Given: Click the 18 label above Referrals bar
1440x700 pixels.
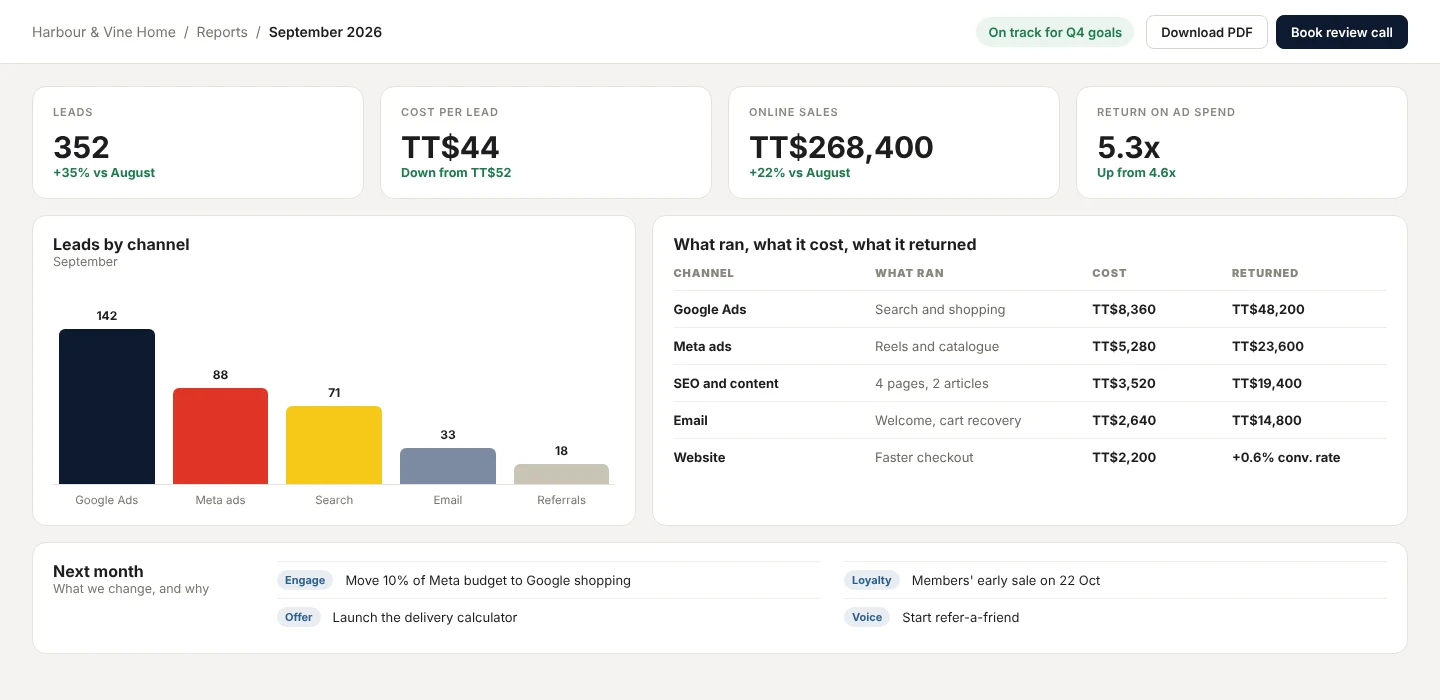Looking at the screenshot, I should coord(561,451).
